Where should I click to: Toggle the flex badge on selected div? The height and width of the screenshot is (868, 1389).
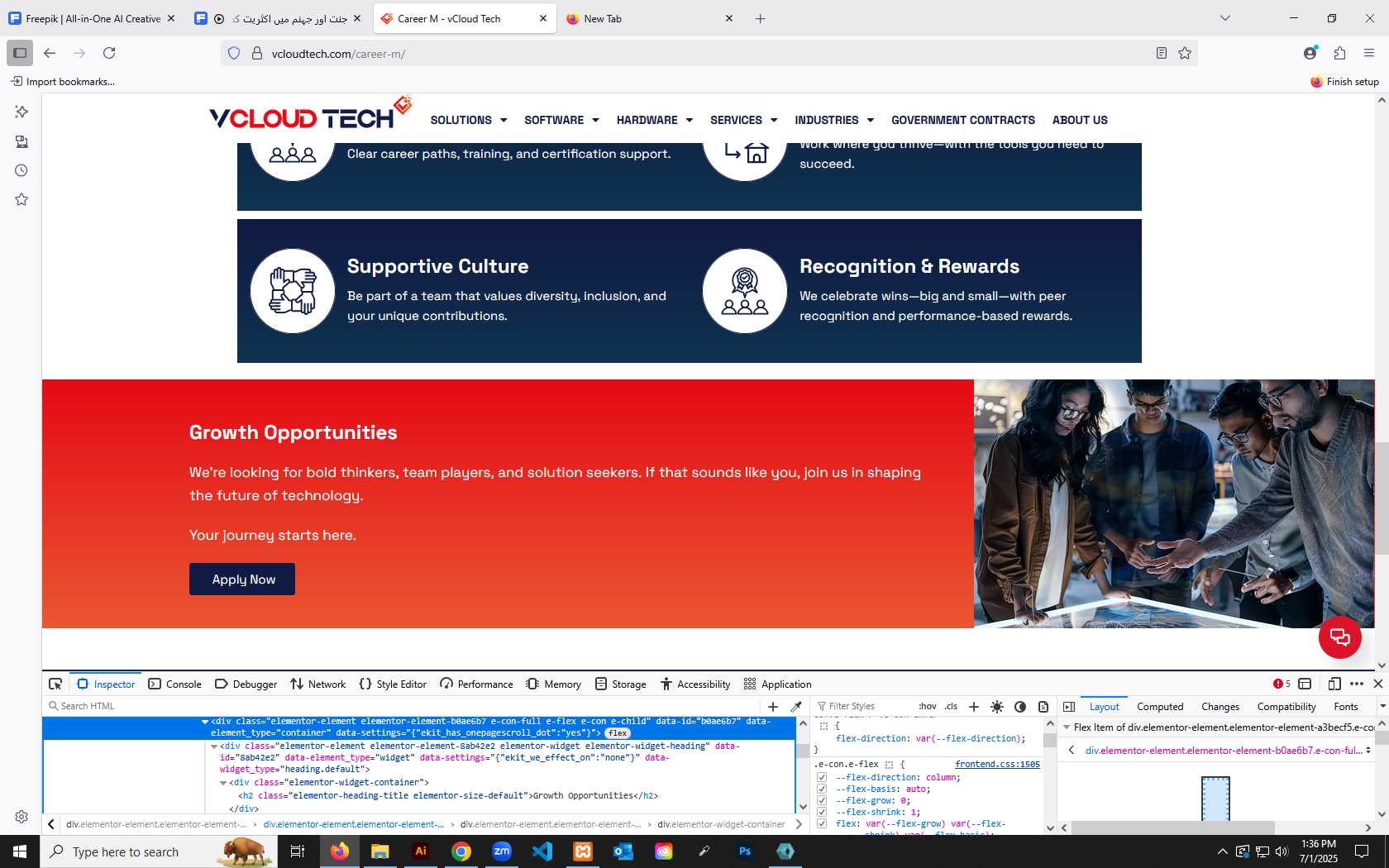pyautogui.click(x=618, y=733)
